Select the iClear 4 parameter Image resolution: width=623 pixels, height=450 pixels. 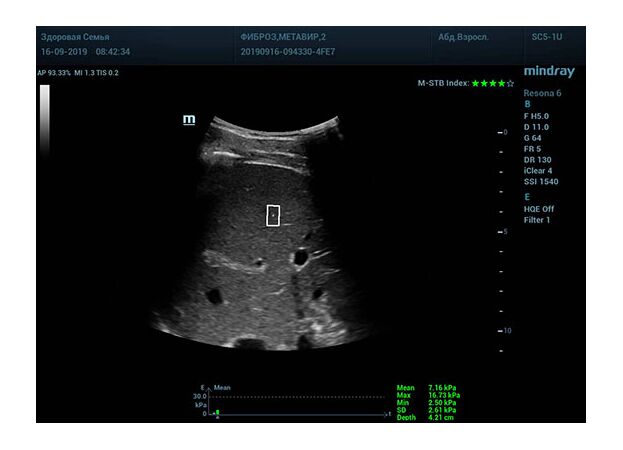click(540, 171)
